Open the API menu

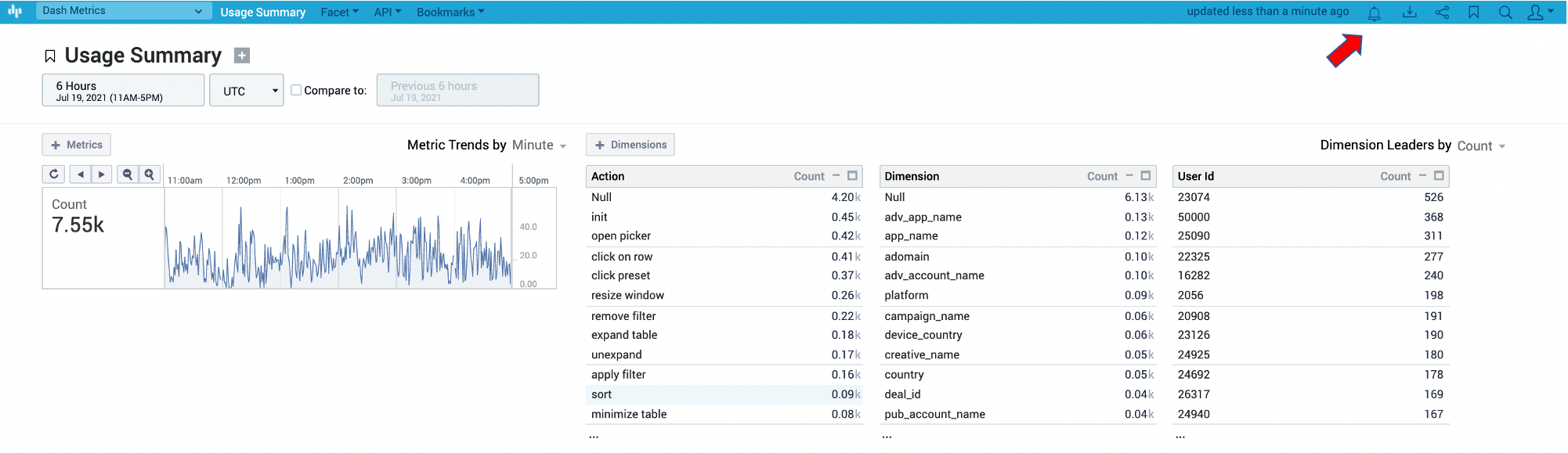(388, 13)
